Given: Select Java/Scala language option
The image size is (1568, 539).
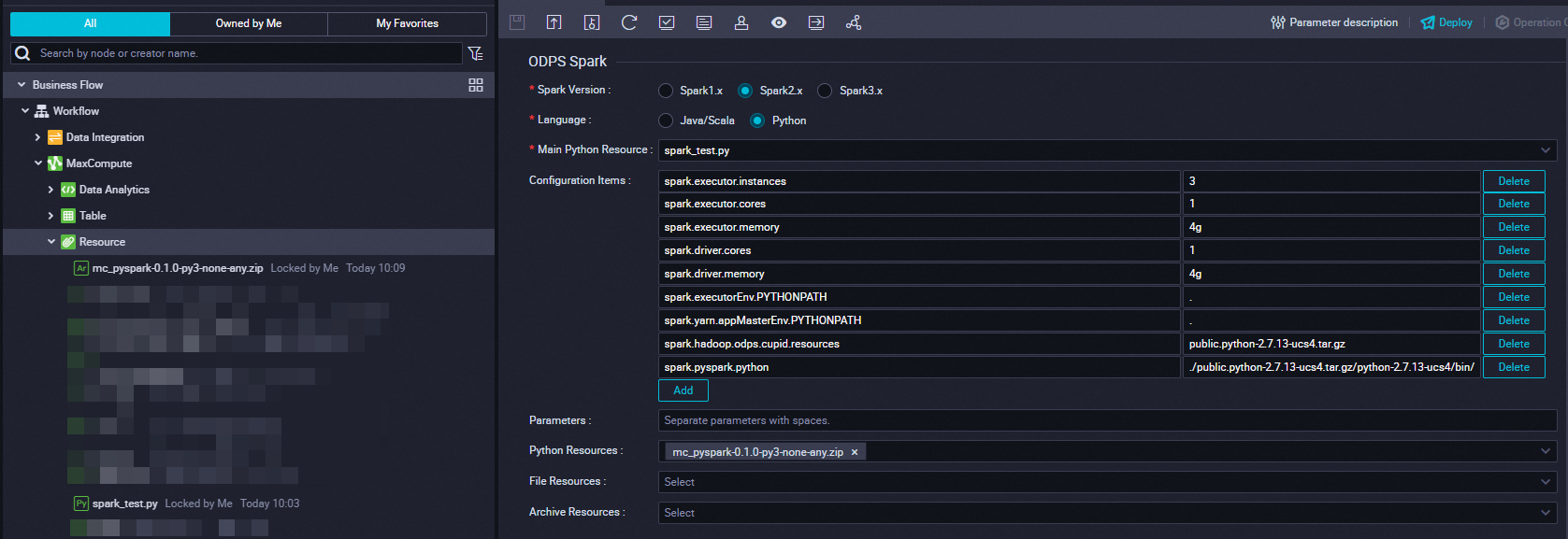Looking at the screenshot, I should pos(666,121).
